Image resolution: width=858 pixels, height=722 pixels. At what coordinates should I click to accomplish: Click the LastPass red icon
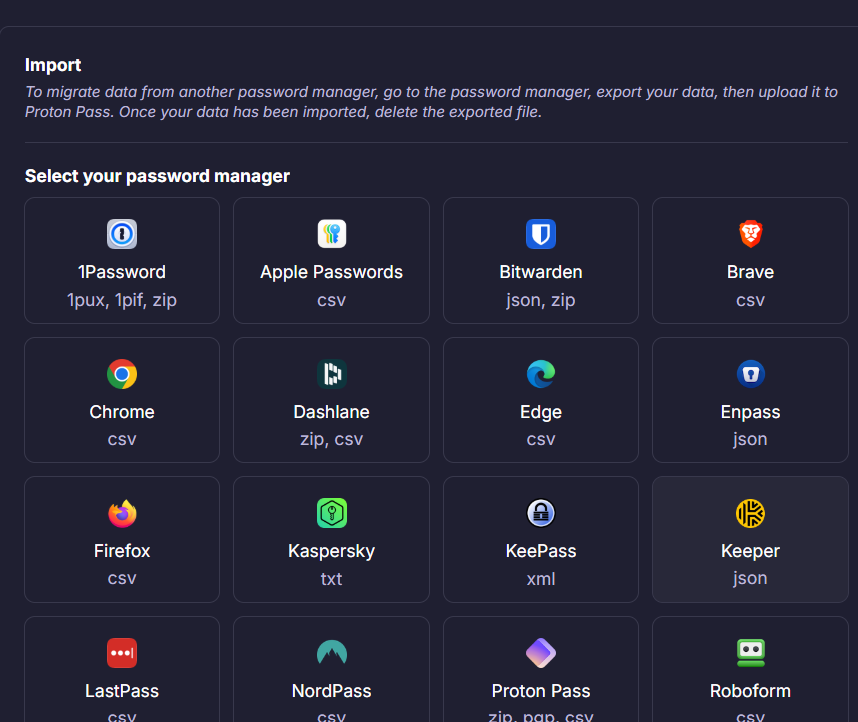pos(122,653)
